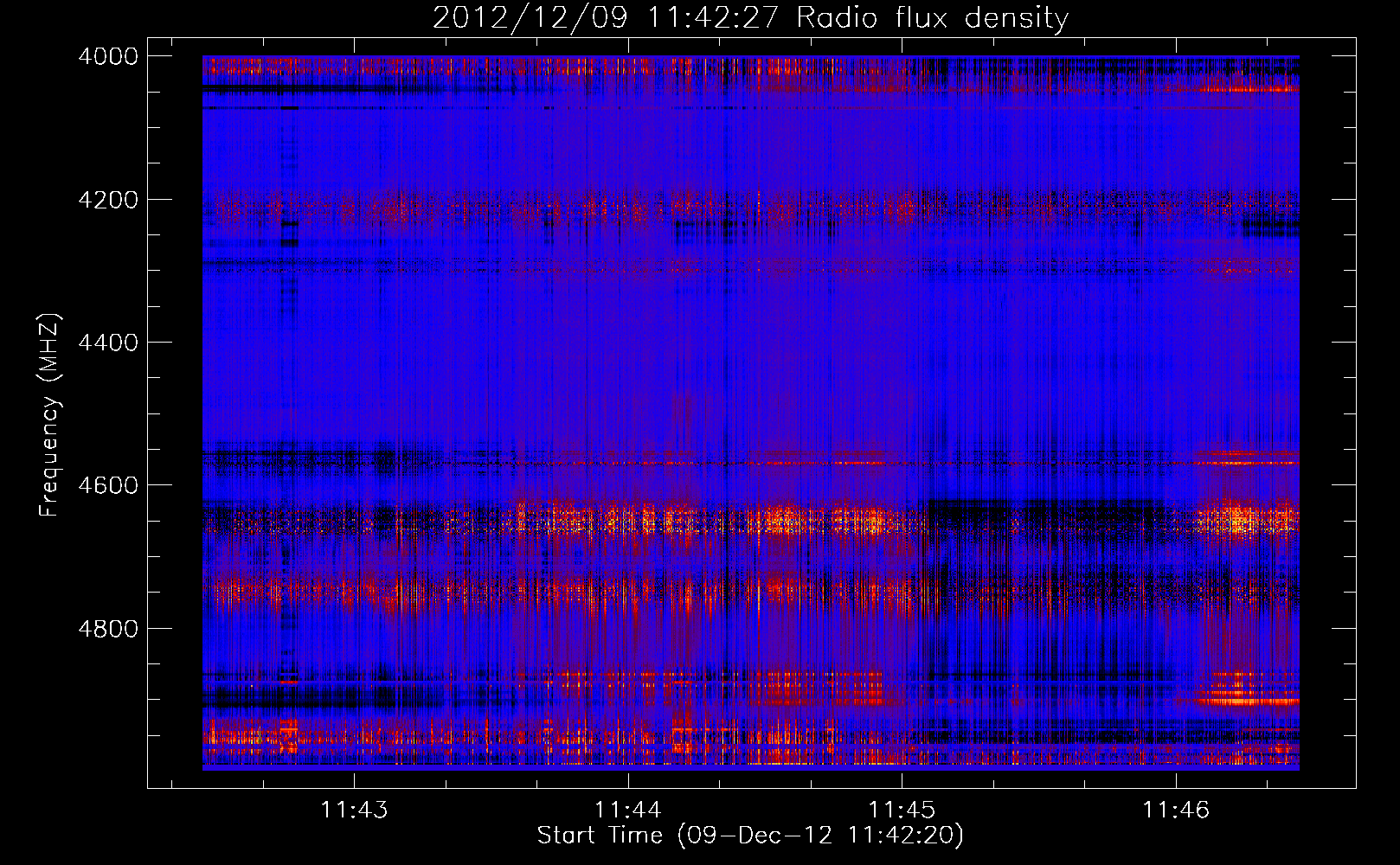Click the 11:46 time axis label
The width and height of the screenshot is (1400, 865).
[1176, 810]
